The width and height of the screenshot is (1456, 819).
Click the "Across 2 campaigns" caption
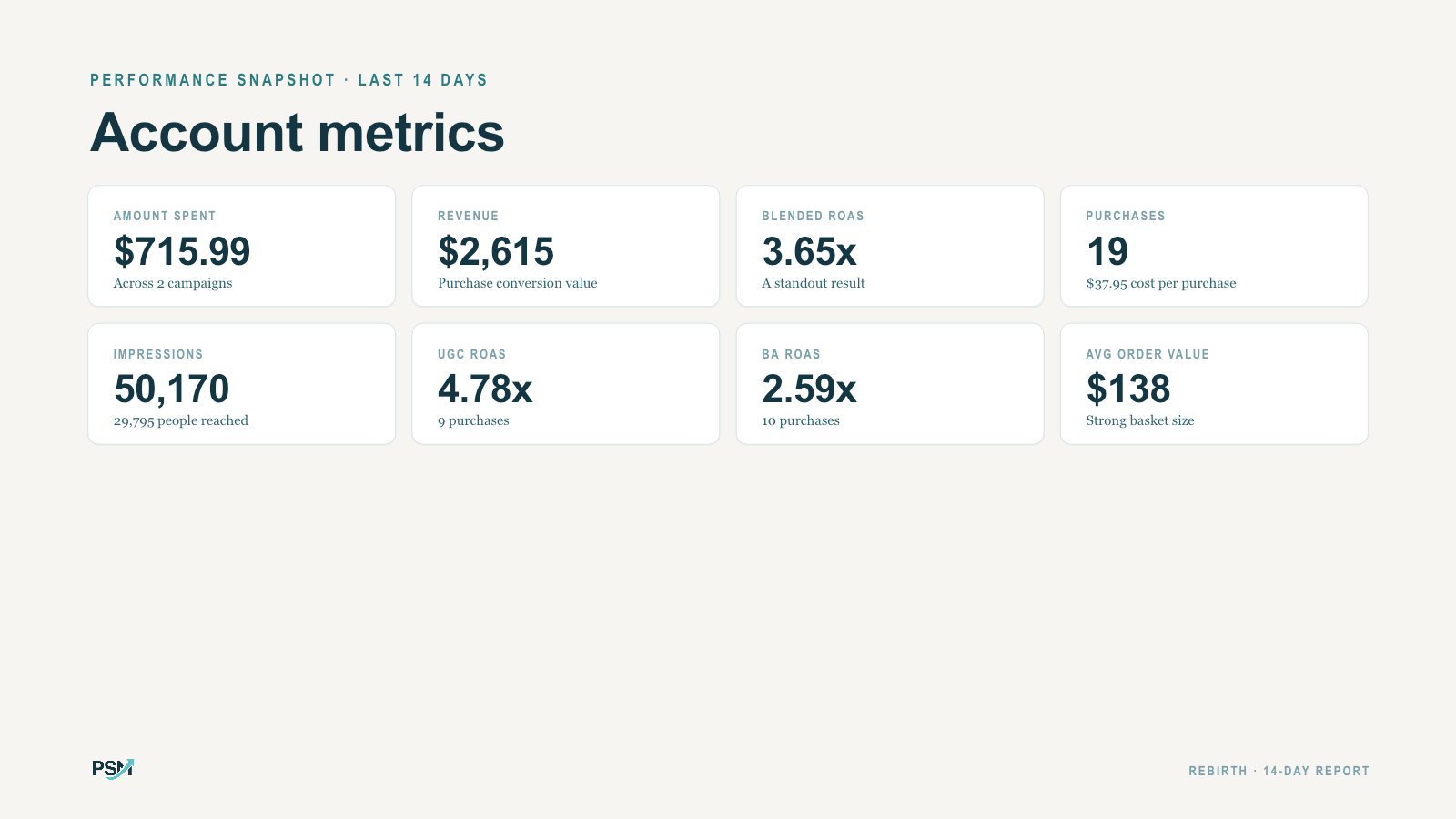click(173, 283)
